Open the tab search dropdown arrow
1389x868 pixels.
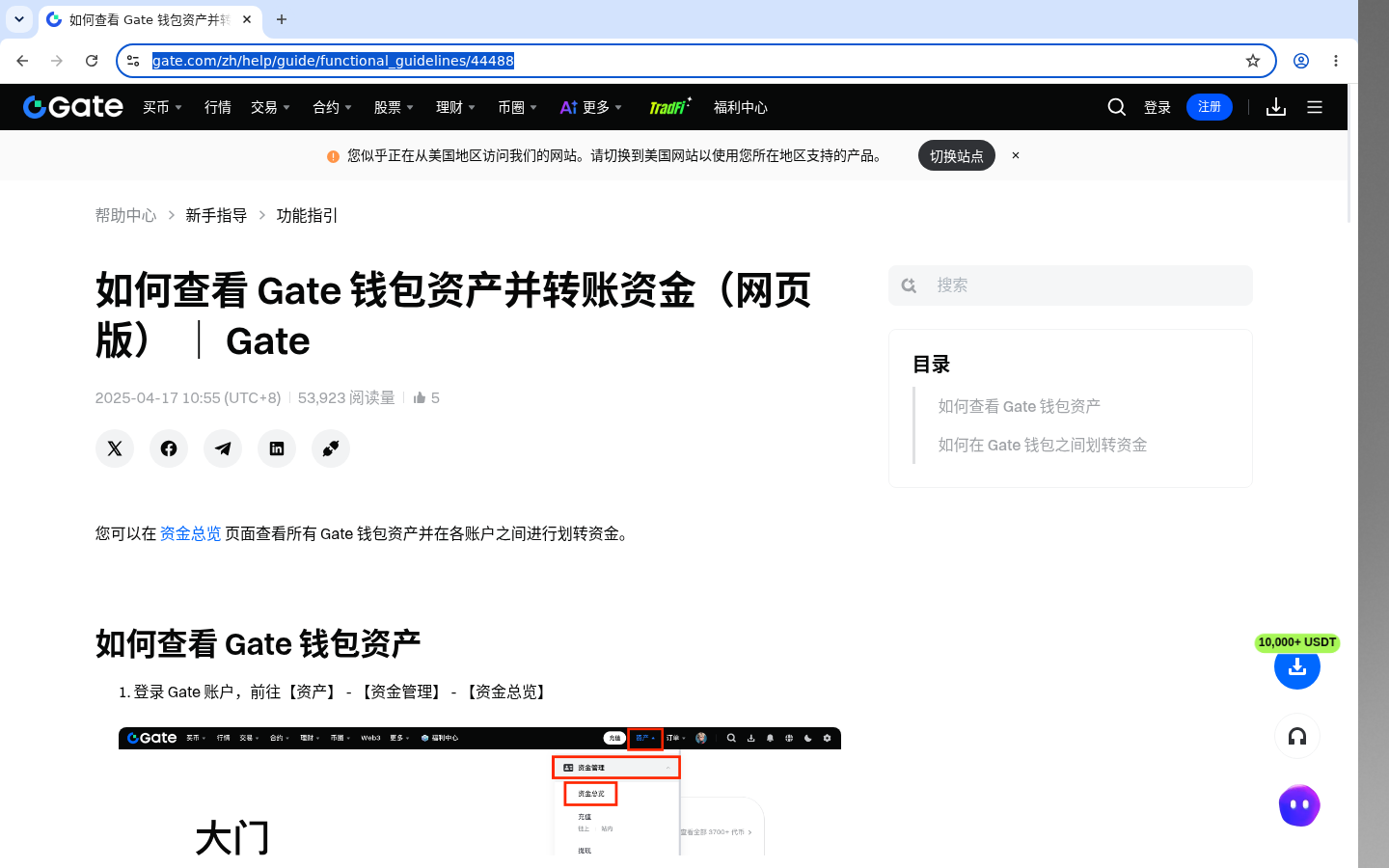[x=18, y=19]
